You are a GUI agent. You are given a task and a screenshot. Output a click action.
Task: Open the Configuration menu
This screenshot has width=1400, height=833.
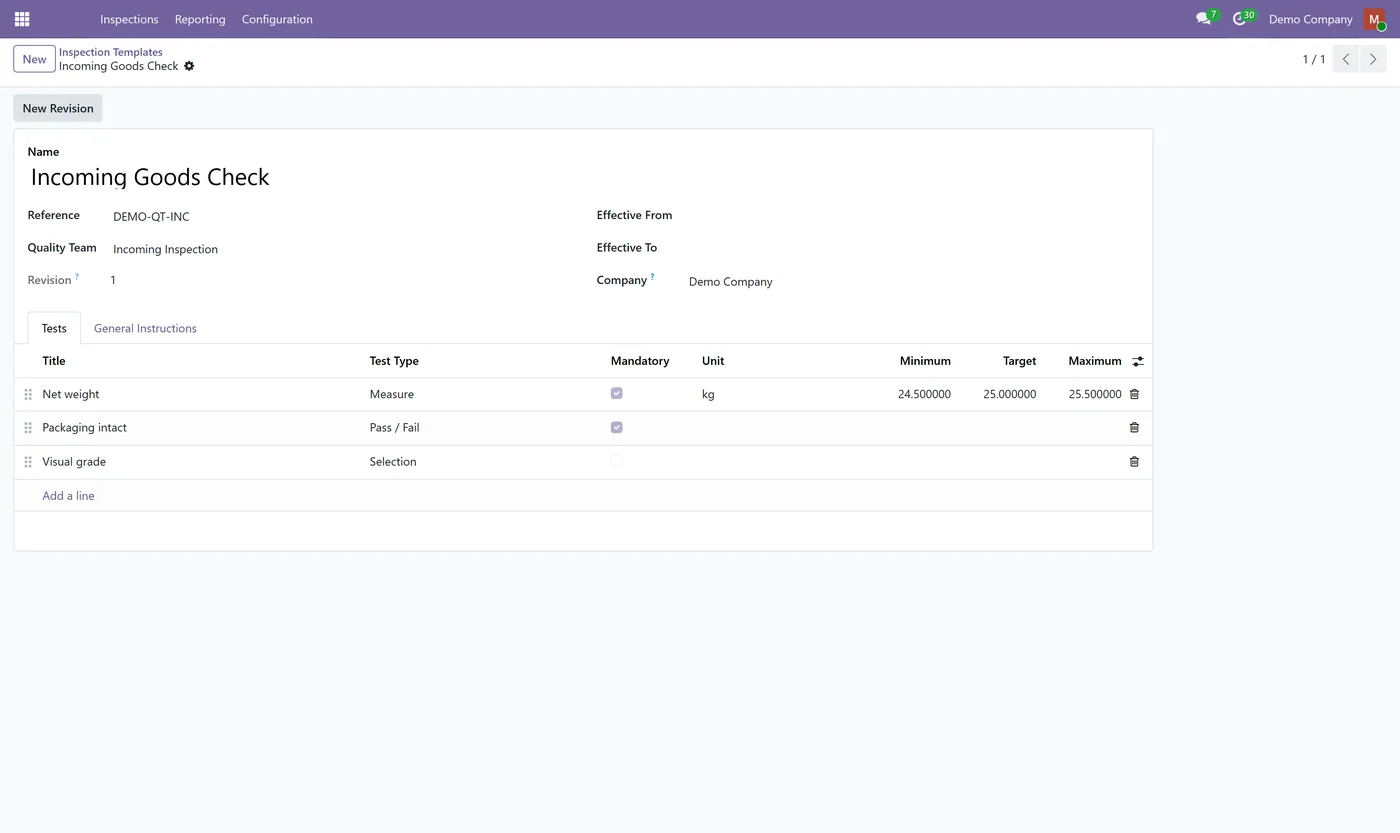click(277, 19)
